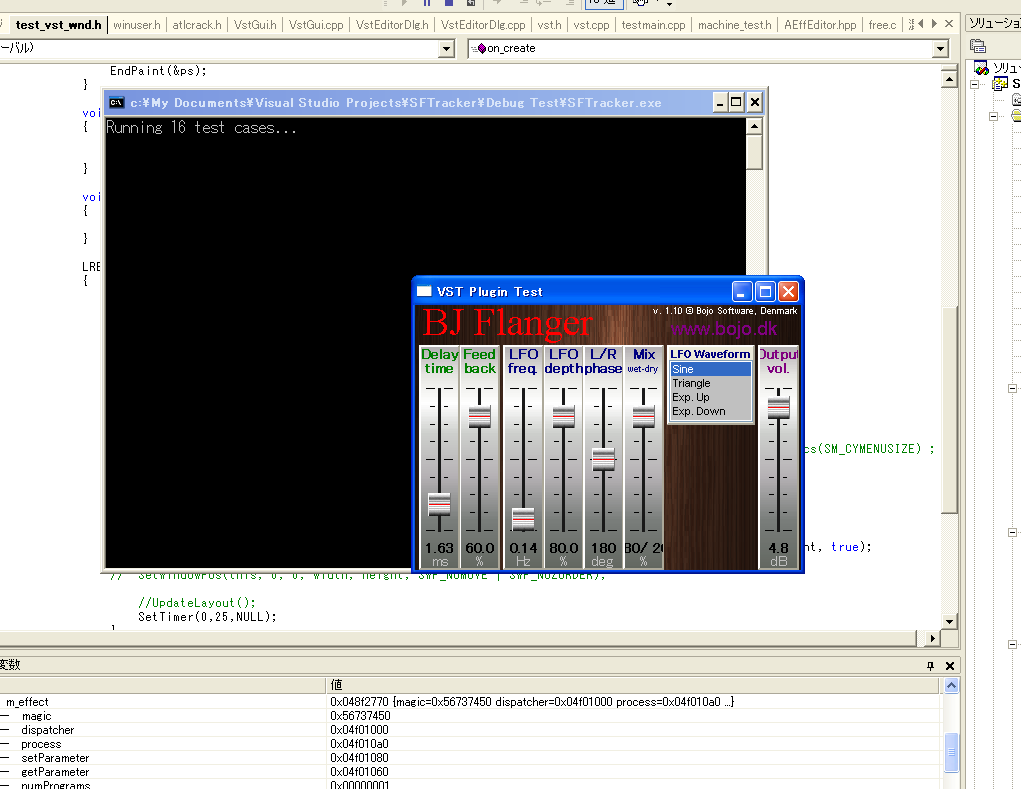Select Exp. Up waveform option
Viewport: 1021px width, 789px height.
[690, 397]
